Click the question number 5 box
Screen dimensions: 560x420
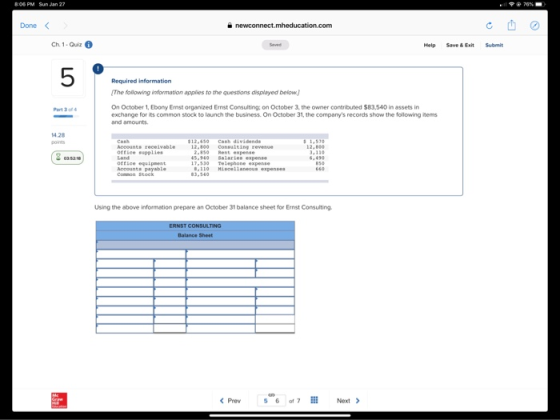click(68, 78)
